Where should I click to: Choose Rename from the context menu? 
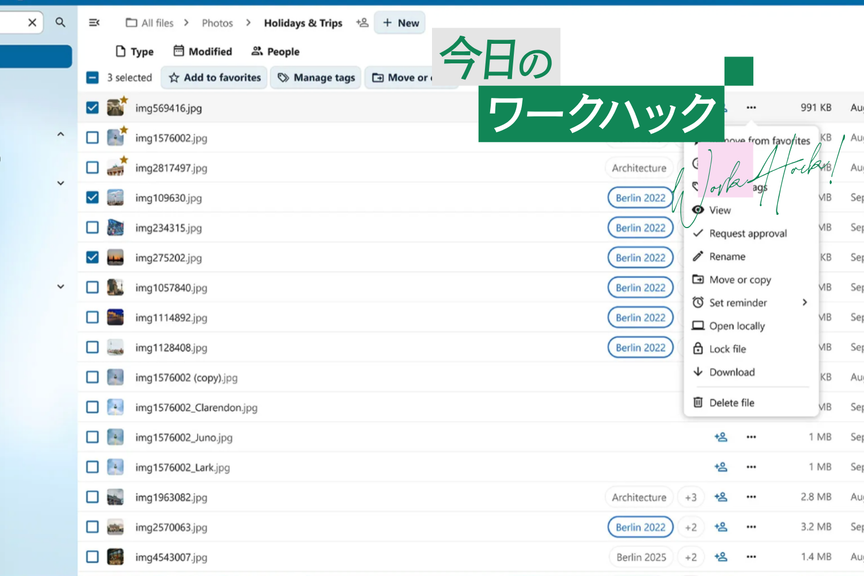(x=727, y=257)
